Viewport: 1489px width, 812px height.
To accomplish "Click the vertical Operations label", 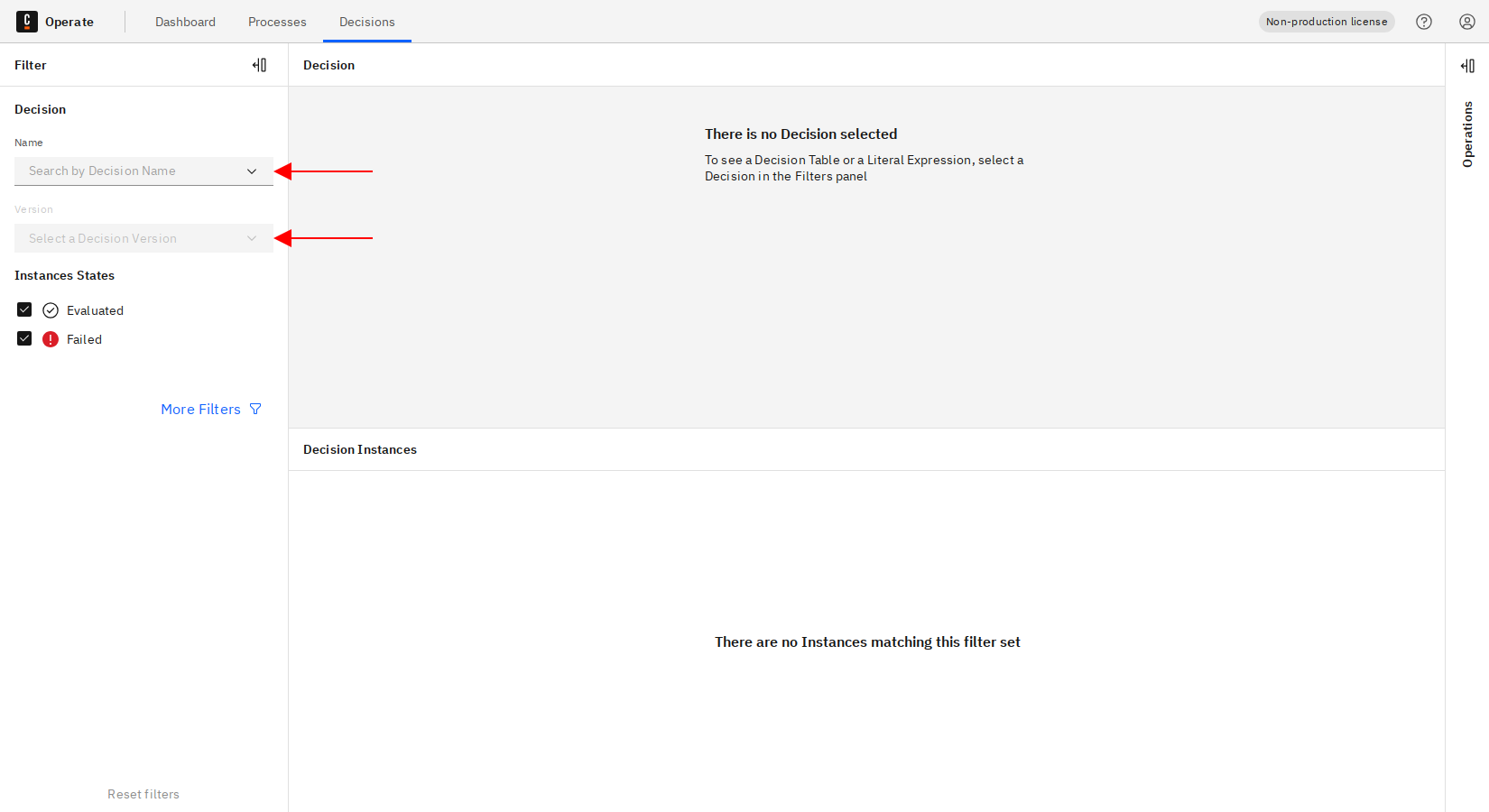I will tap(1467, 134).
